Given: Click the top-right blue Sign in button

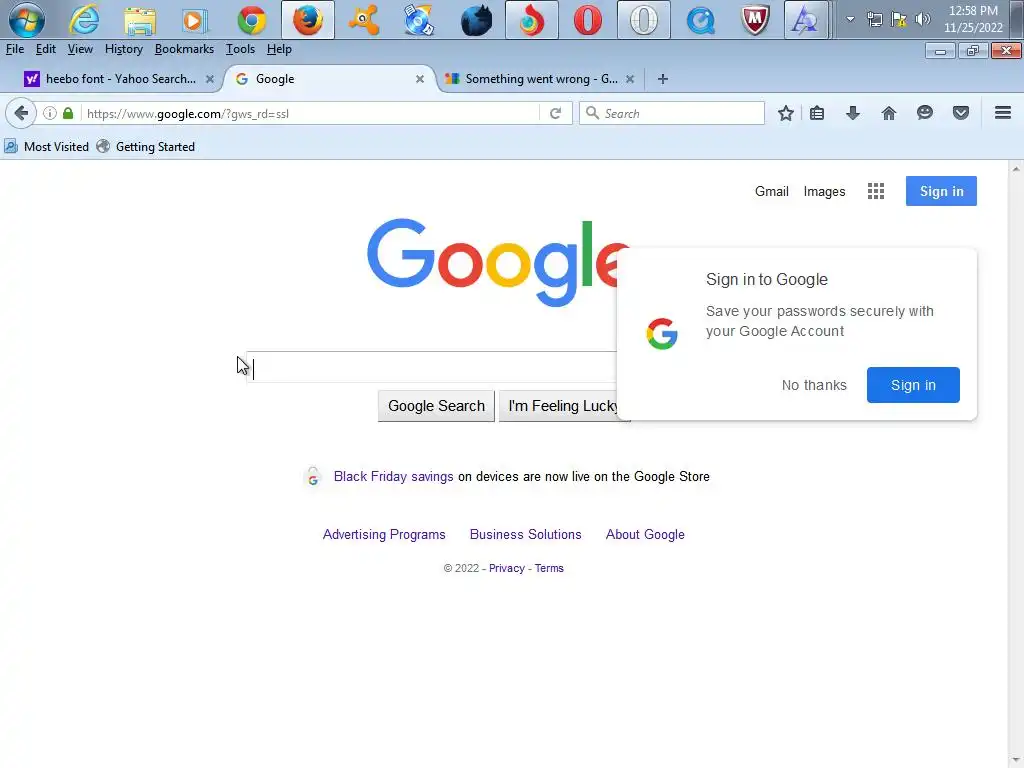Looking at the screenshot, I should pyautogui.click(x=941, y=191).
